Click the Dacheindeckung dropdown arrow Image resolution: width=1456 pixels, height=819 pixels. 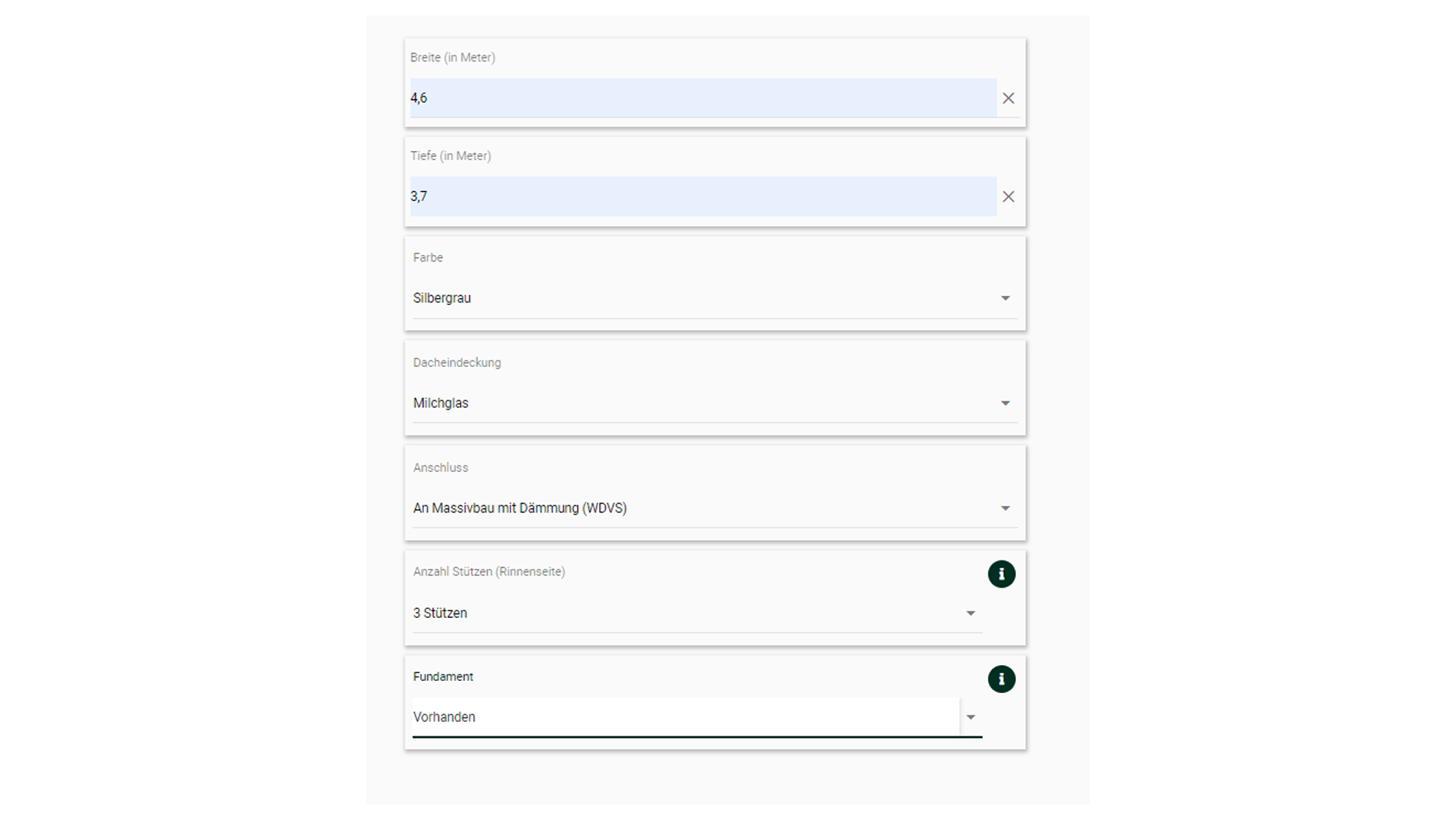(x=1005, y=403)
